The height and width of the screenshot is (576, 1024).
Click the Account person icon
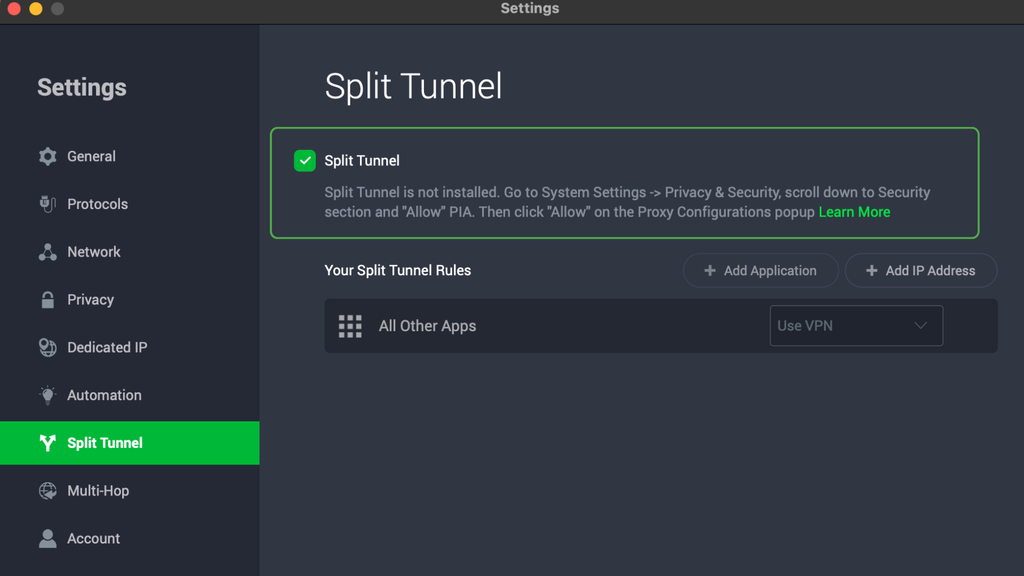point(47,539)
